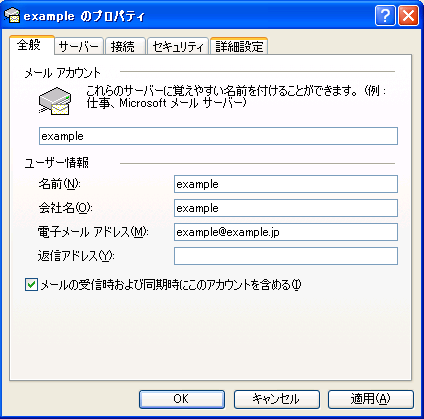Open the 接続 tab
The height and width of the screenshot is (419, 424).
(125, 46)
